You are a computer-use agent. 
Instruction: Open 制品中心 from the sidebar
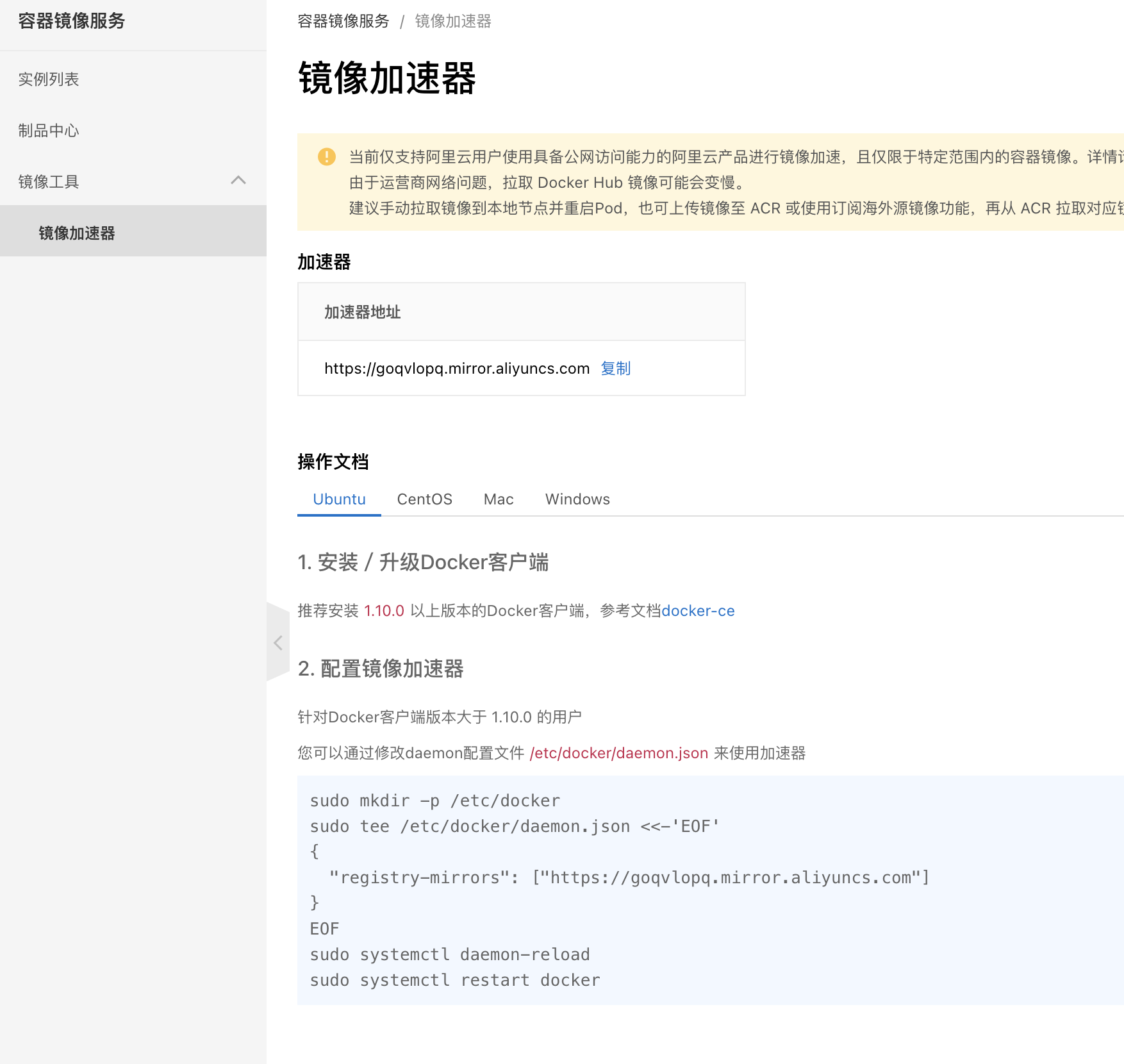[x=48, y=130]
